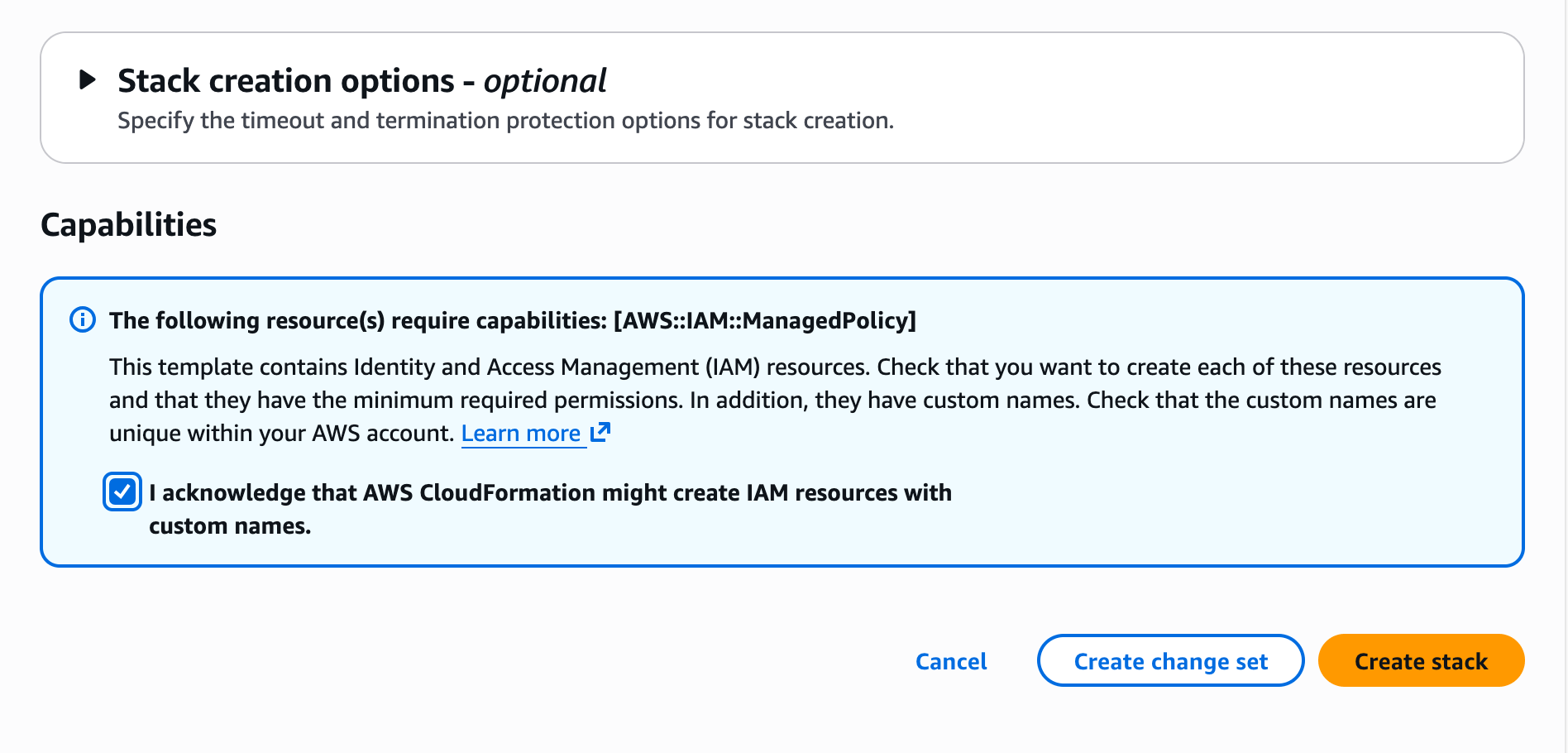Click the 'This template contains Identity' paragraph
Image resolution: width=1568 pixels, height=753 pixels.
(775, 400)
